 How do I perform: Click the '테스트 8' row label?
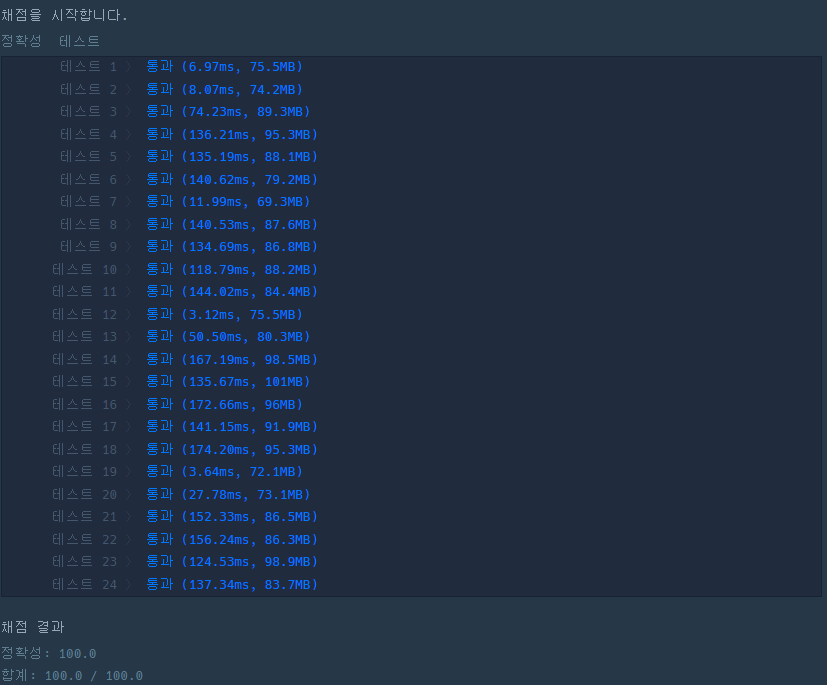pyautogui.click(x=88, y=224)
